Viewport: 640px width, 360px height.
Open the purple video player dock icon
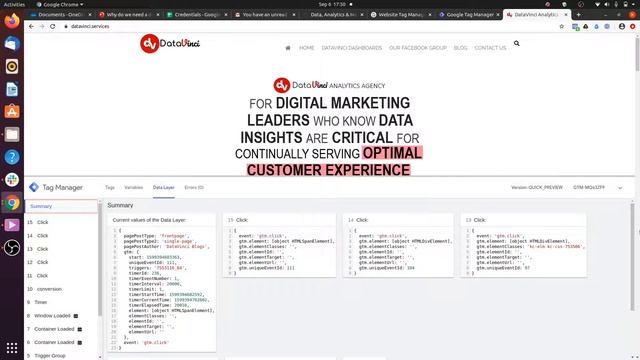(12, 225)
